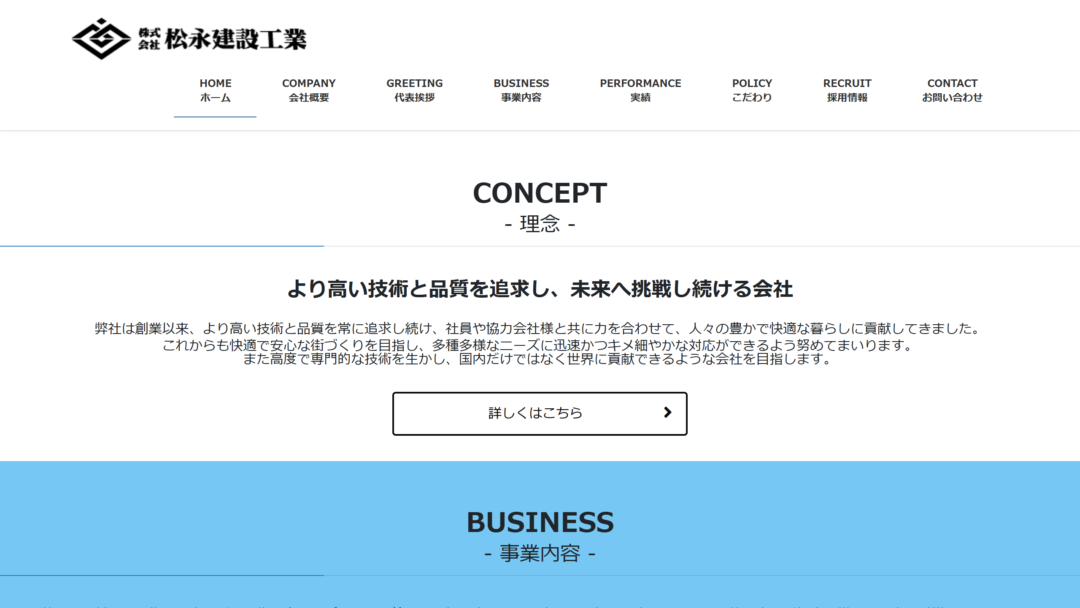
Task: Select BUSINESS 事業内容 in navigation
Action: 521,90
